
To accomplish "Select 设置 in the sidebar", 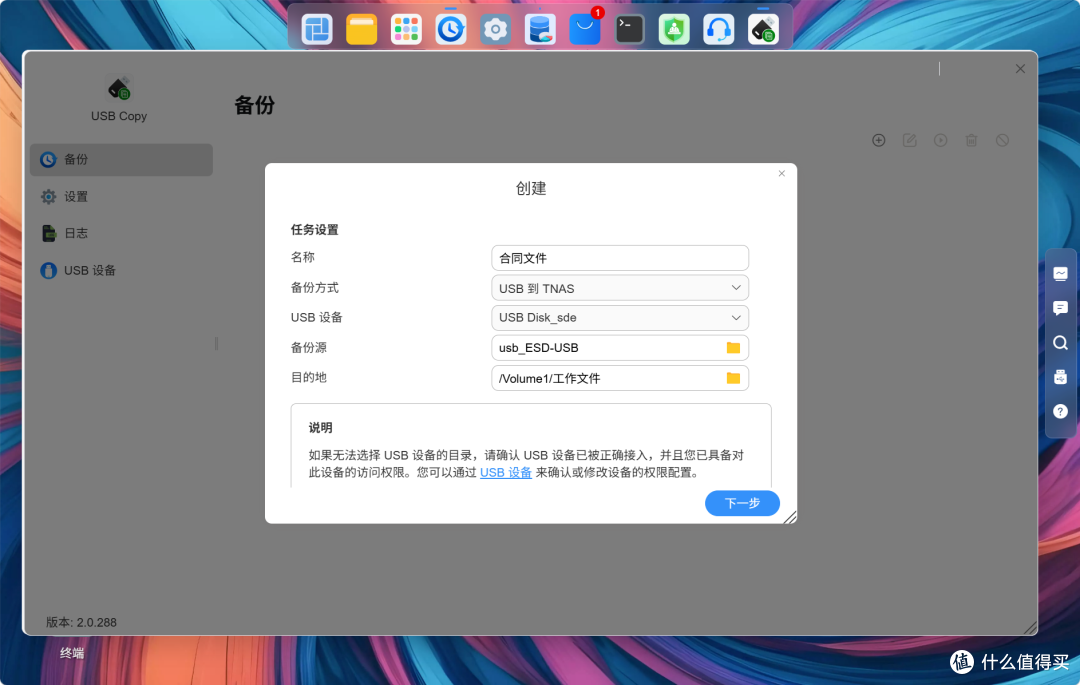I will point(121,197).
